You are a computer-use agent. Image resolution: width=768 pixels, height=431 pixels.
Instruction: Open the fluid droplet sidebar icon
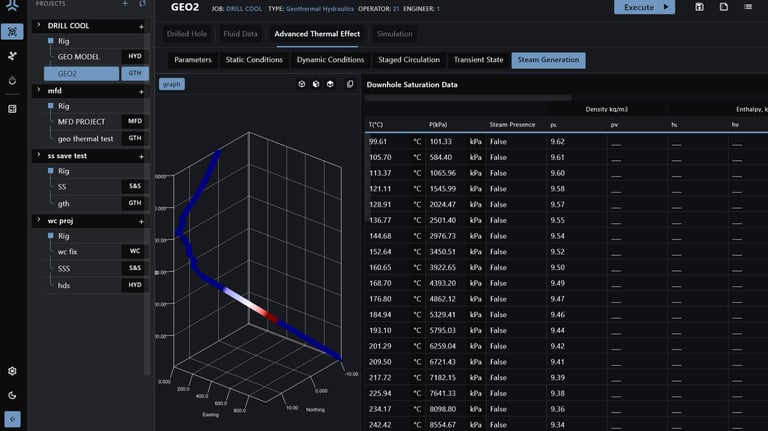pos(12,80)
